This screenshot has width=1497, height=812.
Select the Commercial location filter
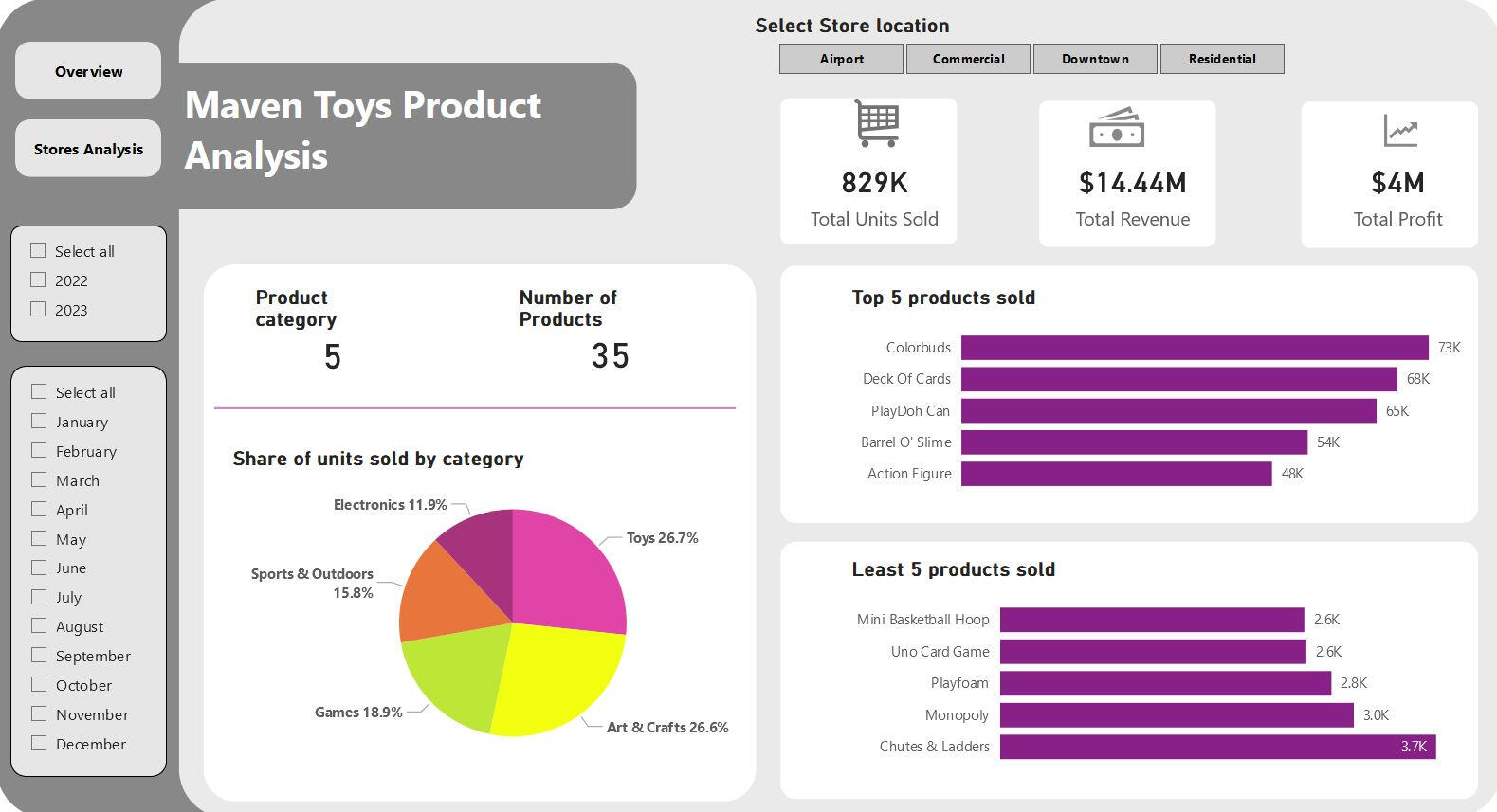point(968,59)
